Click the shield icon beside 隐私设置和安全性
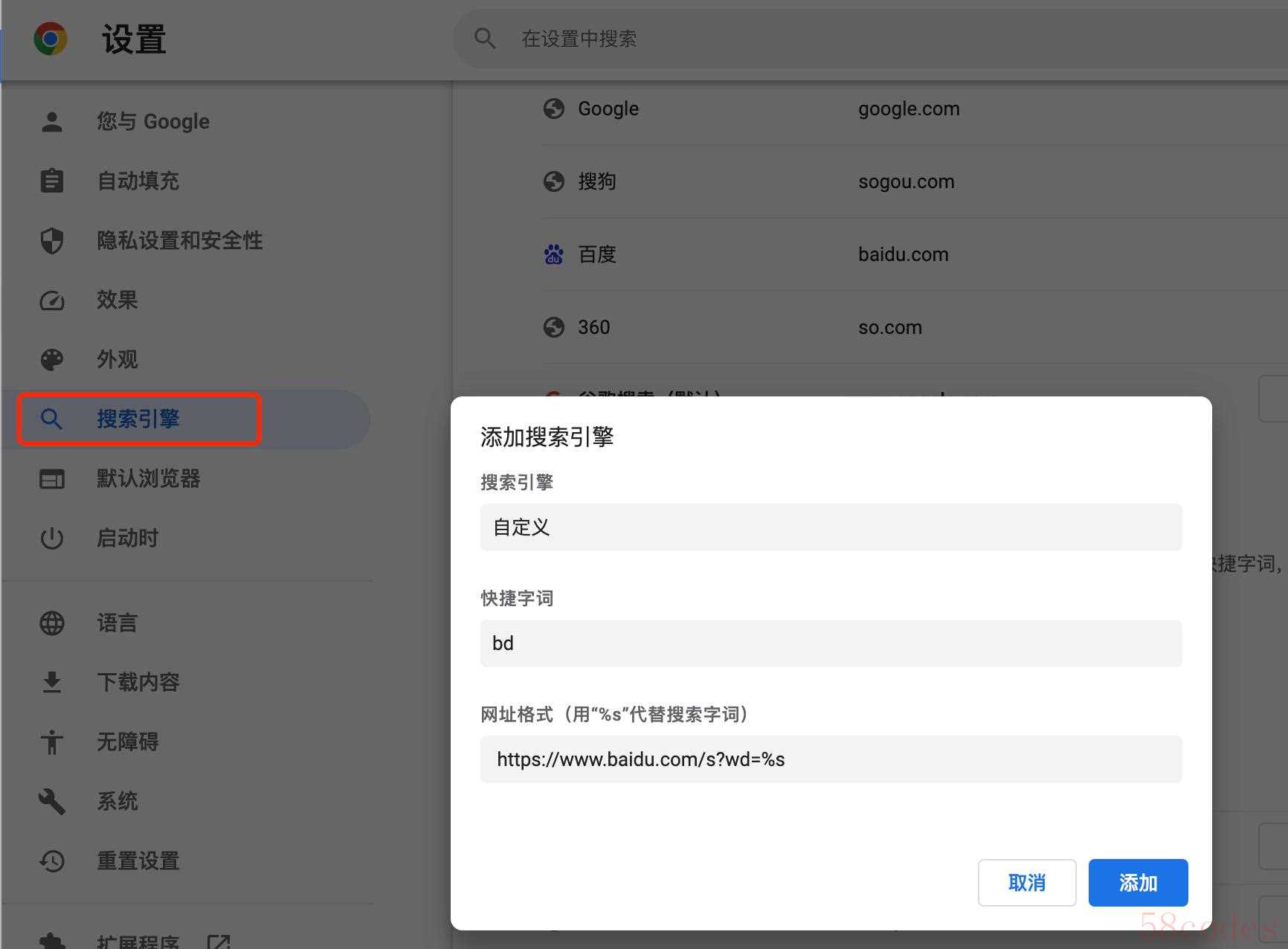 tap(52, 241)
